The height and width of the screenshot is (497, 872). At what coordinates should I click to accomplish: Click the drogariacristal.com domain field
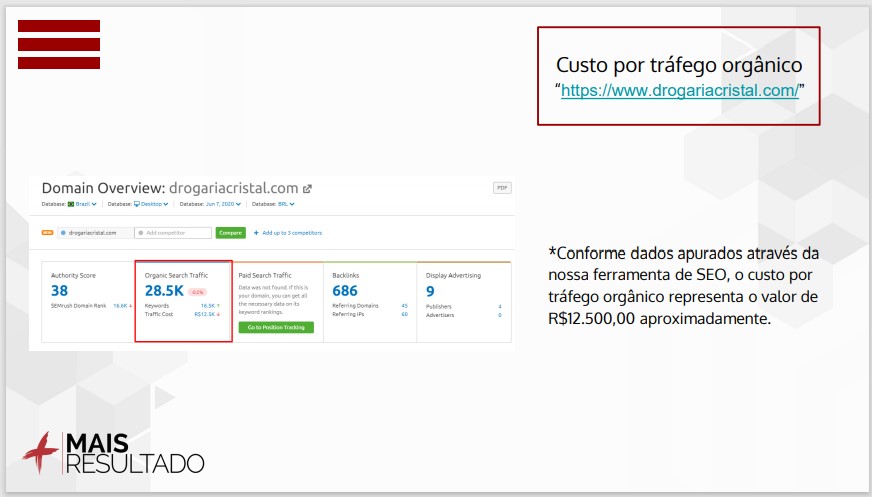96,233
